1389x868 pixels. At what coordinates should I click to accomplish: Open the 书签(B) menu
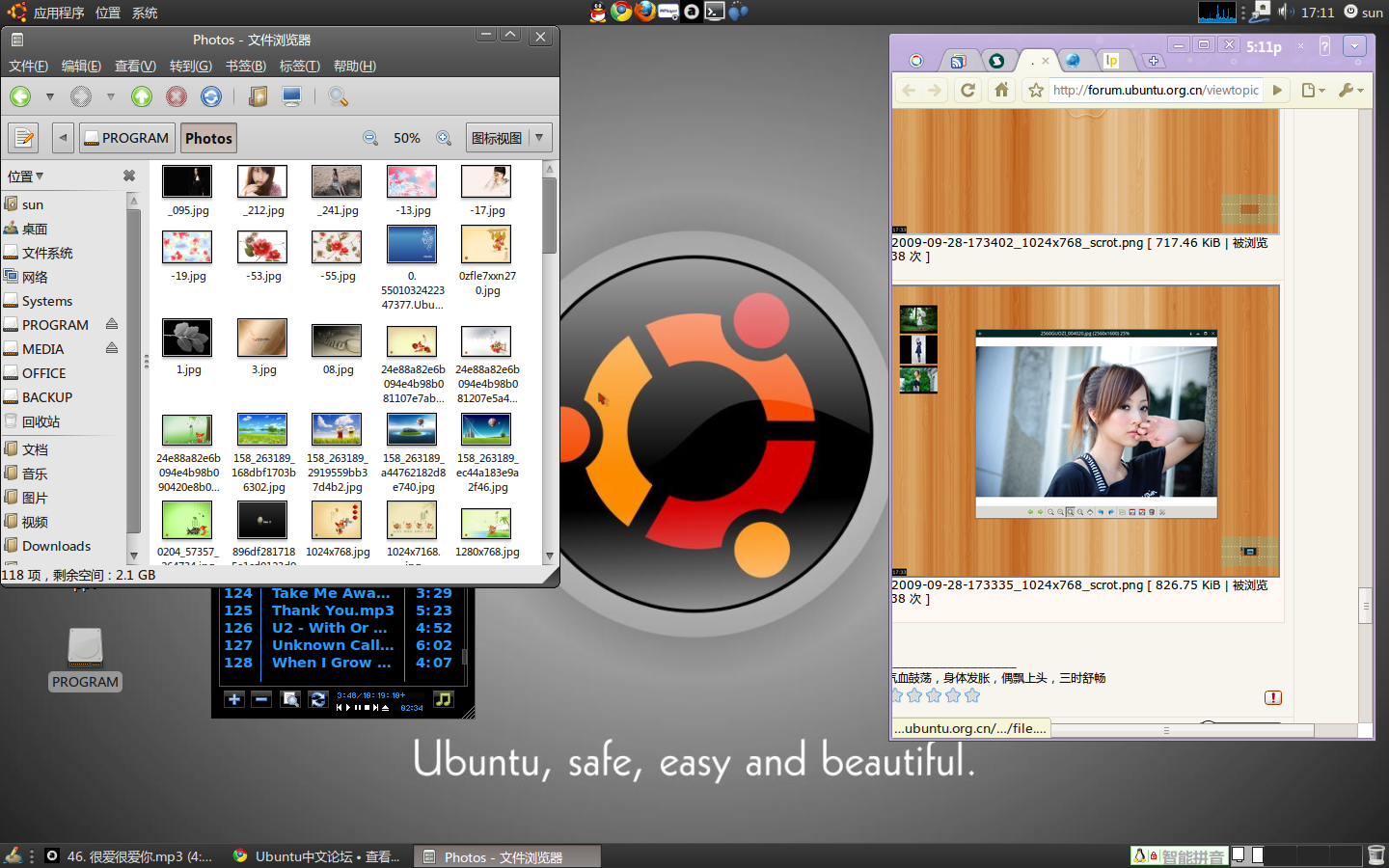pos(245,66)
